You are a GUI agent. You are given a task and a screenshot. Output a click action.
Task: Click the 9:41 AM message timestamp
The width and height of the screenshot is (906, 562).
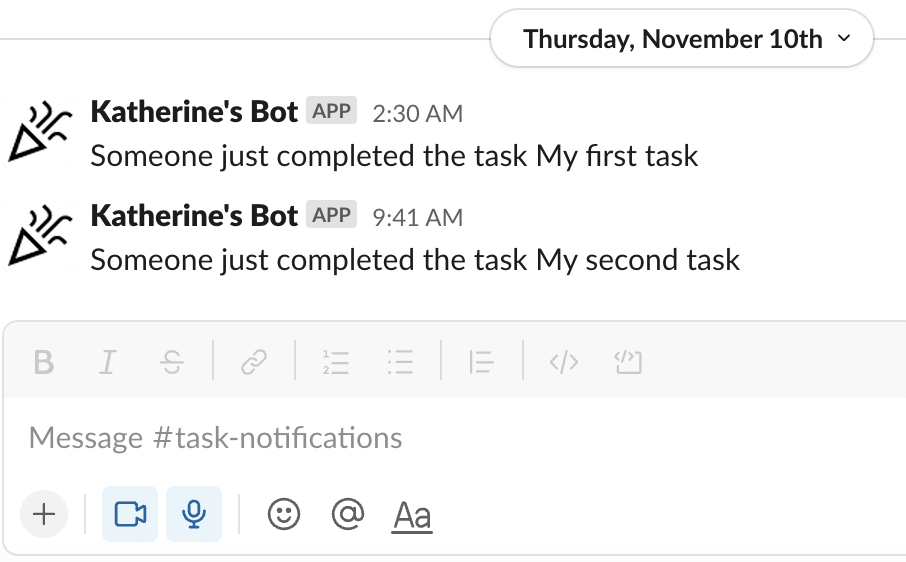417,217
